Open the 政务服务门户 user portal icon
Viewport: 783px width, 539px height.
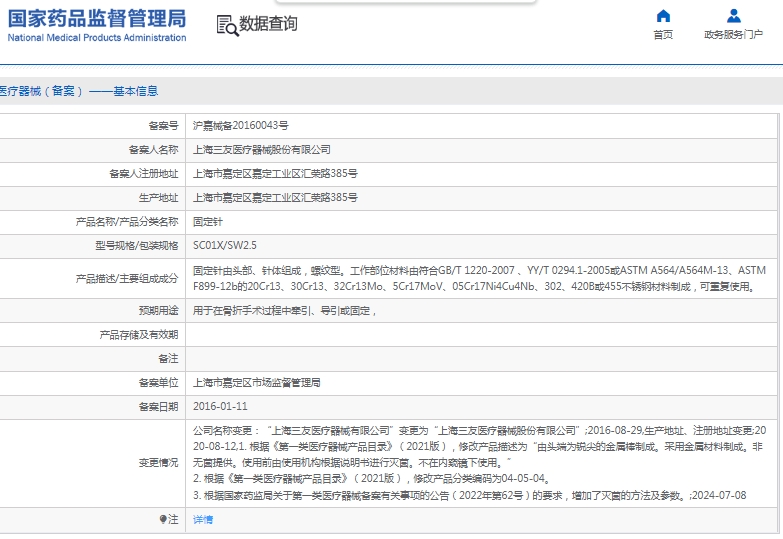tap(734, 16)
